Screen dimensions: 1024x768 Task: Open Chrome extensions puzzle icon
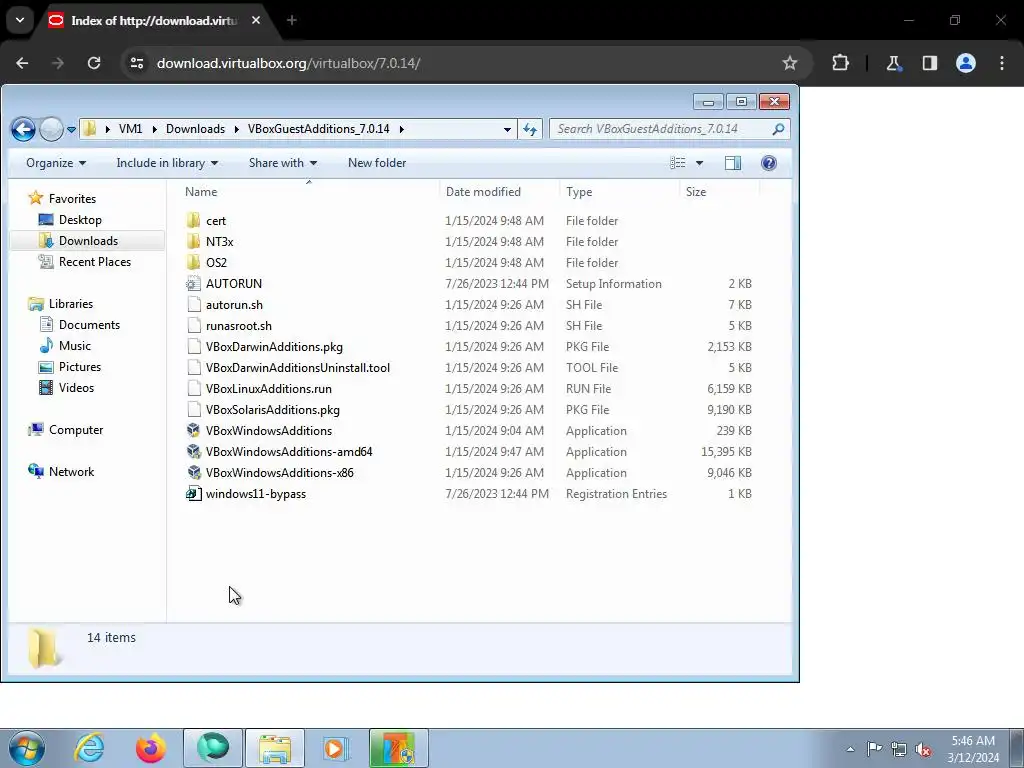coord(840,63)
